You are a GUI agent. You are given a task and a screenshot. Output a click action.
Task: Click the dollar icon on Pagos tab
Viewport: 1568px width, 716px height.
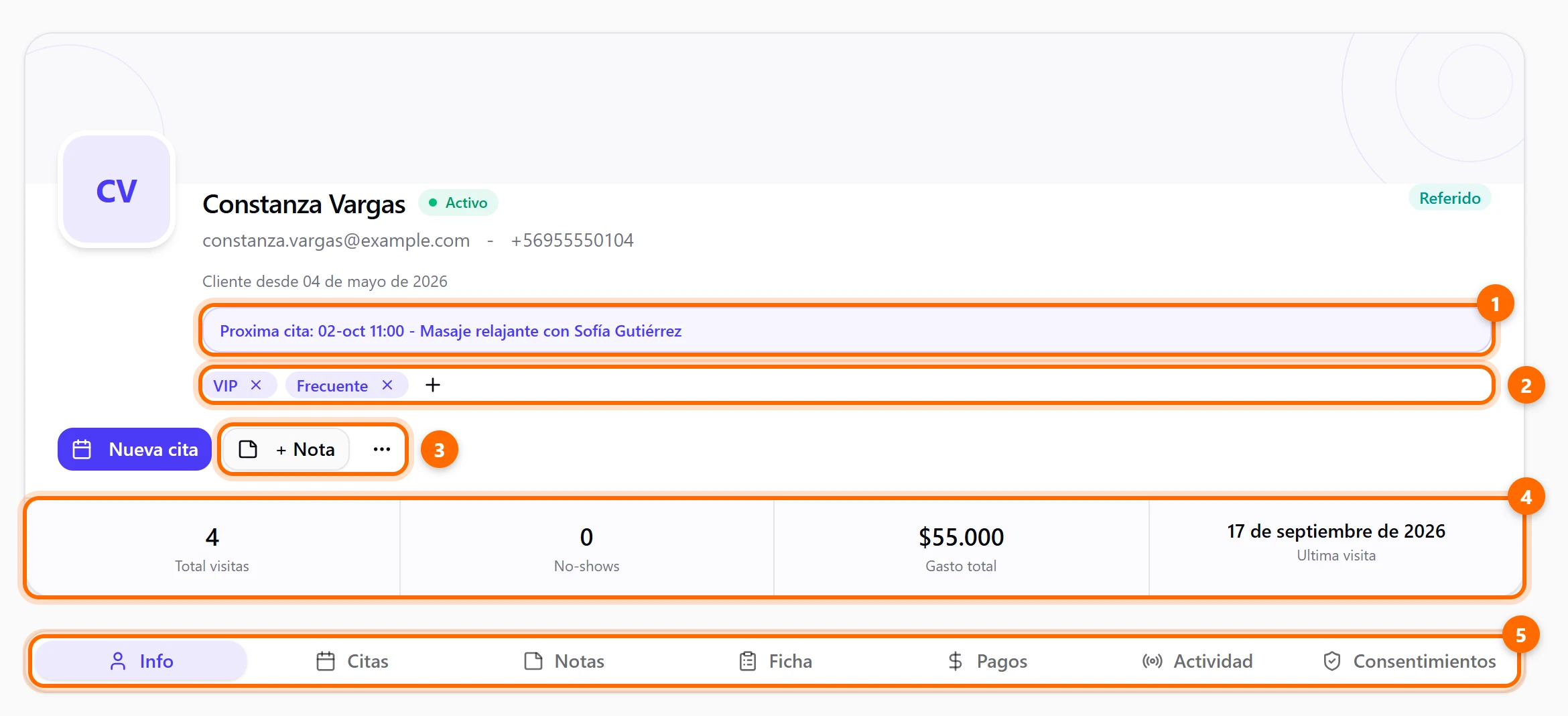click(956, 661)
